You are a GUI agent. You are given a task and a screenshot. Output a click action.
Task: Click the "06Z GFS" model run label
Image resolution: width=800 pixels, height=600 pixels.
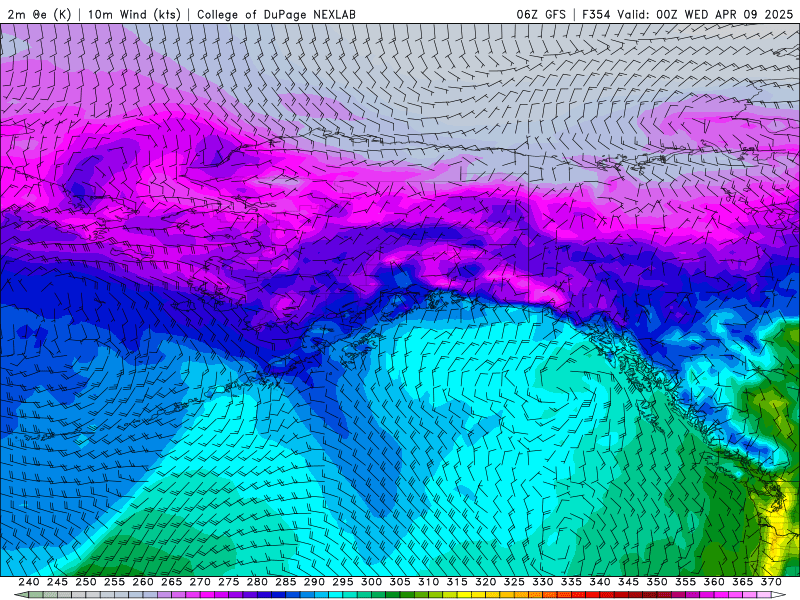click(541, 14)
